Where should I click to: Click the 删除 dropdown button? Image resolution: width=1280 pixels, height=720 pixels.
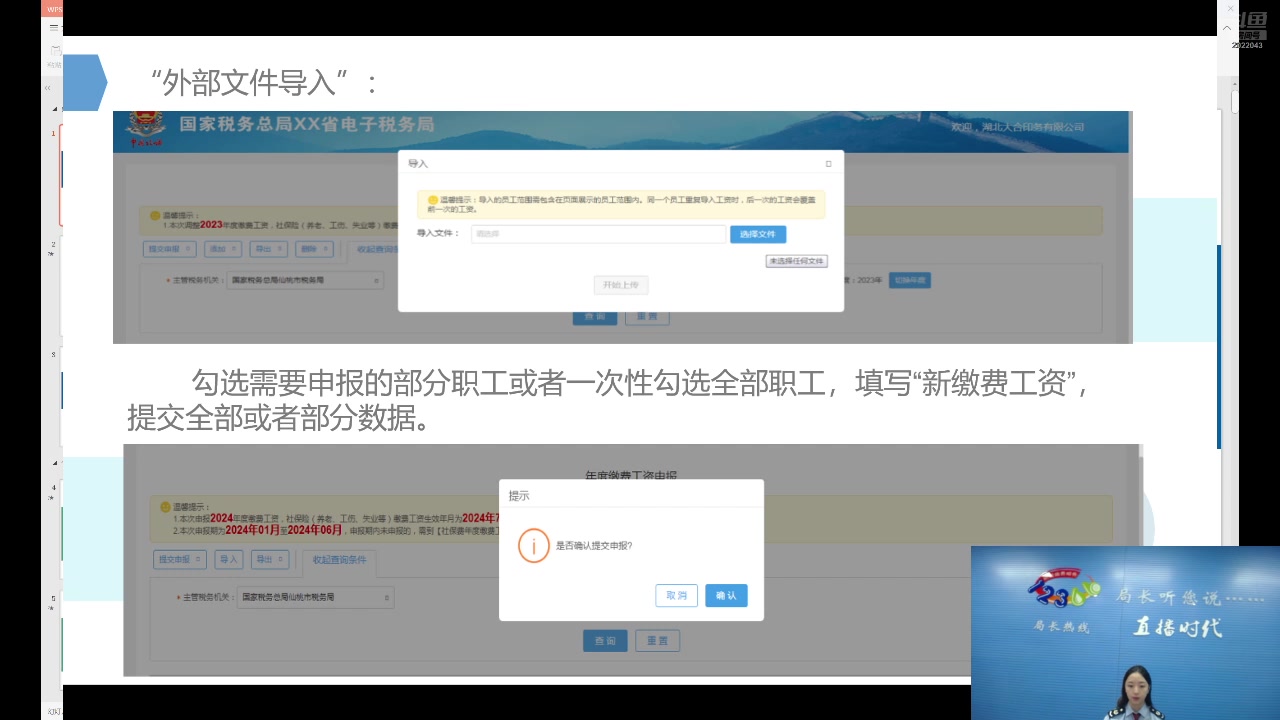pyautogui.click(x=315, y=249)
